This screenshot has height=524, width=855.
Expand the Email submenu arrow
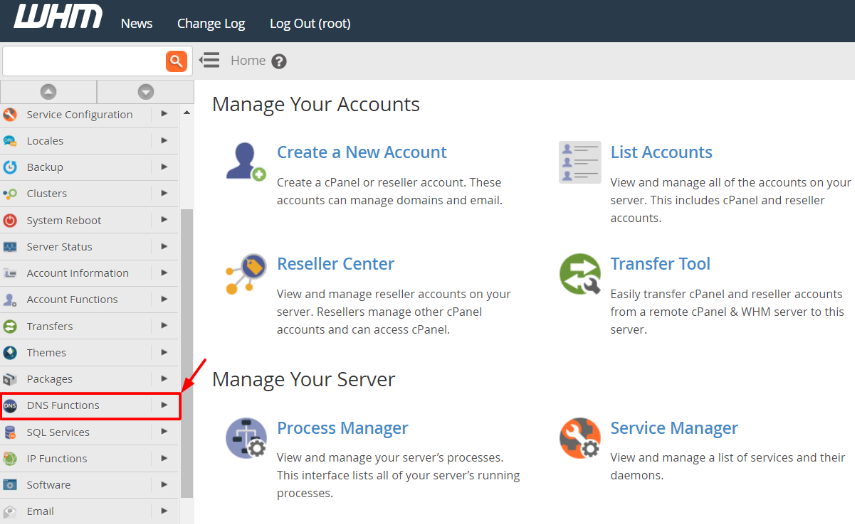164,511
